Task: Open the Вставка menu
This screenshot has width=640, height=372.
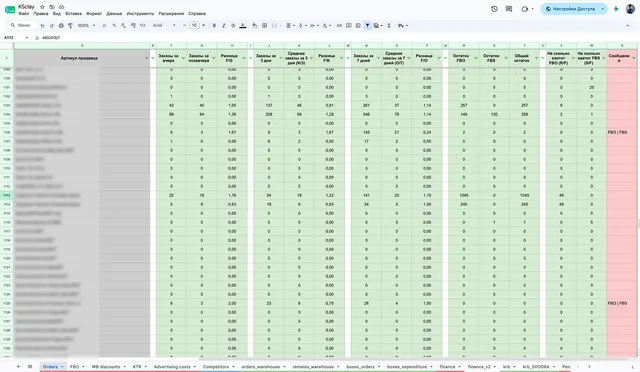Action: tap(73, 13)
